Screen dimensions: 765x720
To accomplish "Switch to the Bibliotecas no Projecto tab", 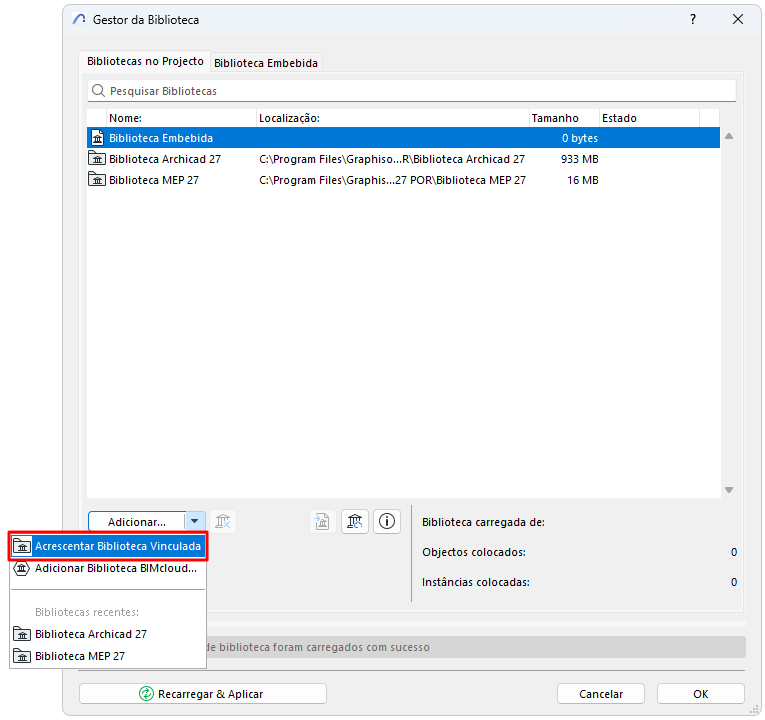I will pos(145,61).
